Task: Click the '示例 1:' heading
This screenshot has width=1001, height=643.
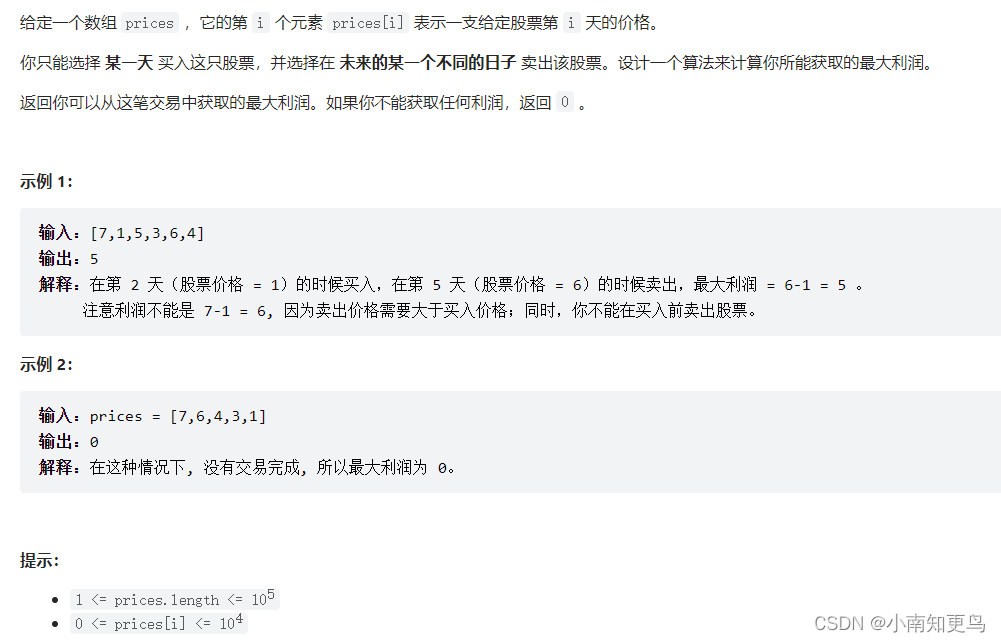Action: 46,182
